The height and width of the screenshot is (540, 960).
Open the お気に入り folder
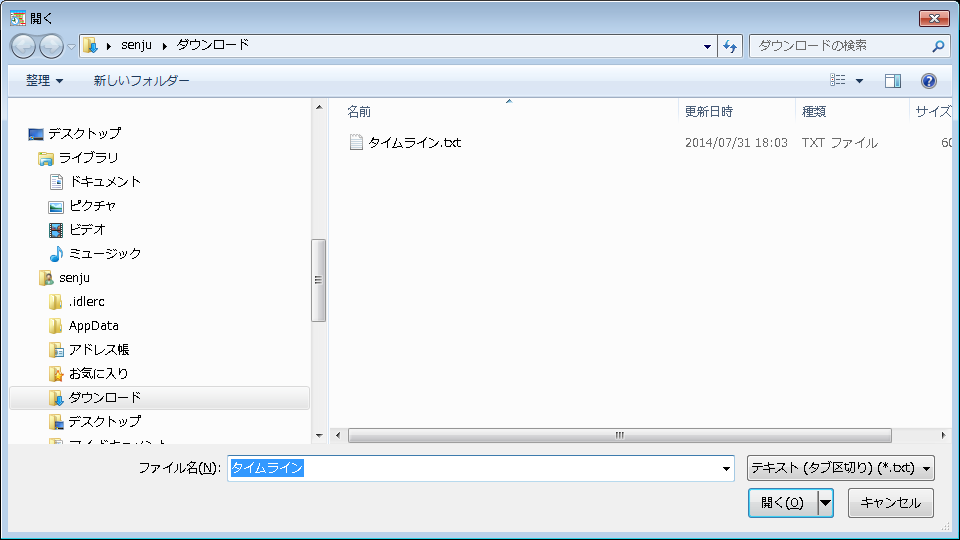point(98,373)
